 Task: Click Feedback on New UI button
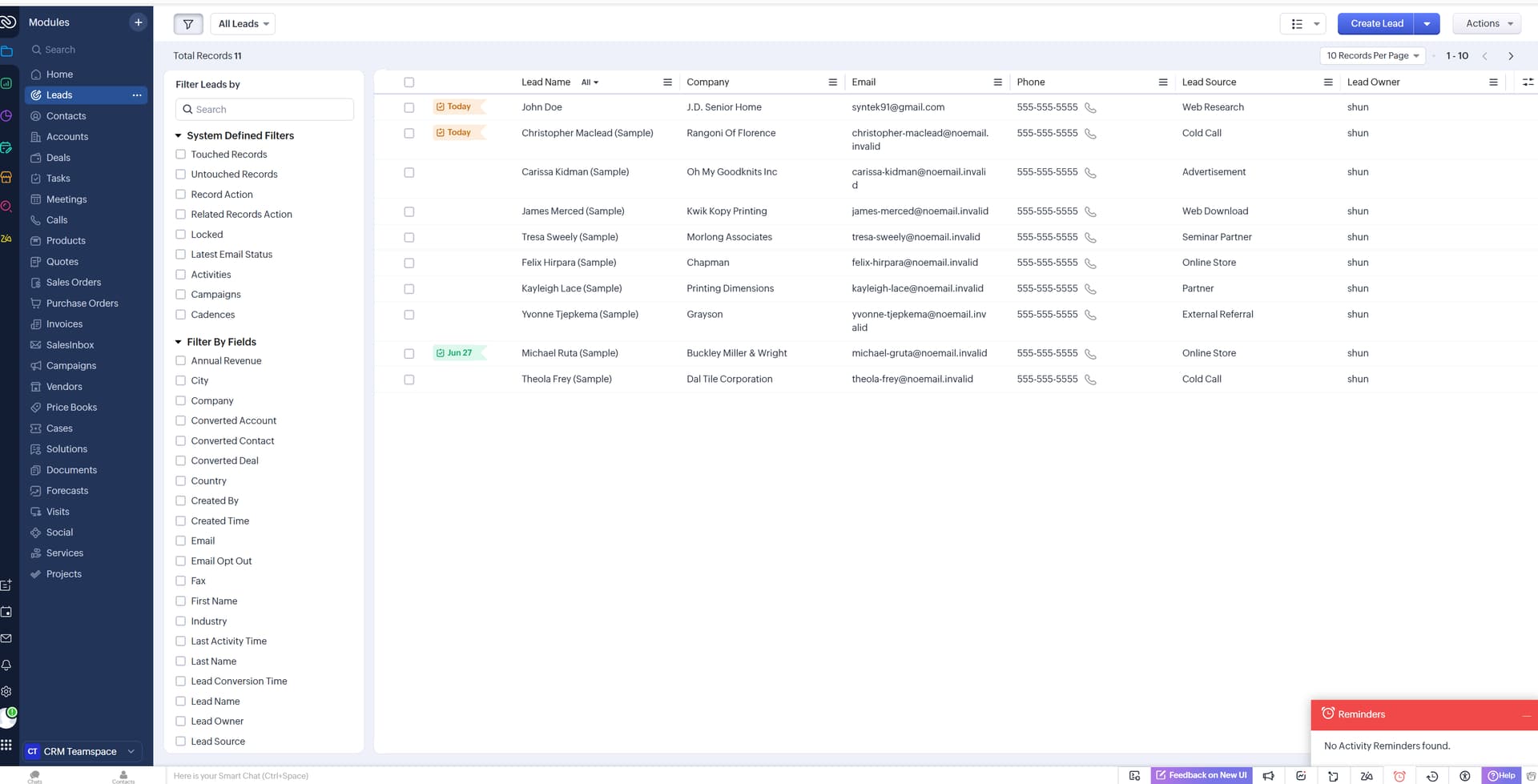pyautogui.click(x=1201, y=775)
